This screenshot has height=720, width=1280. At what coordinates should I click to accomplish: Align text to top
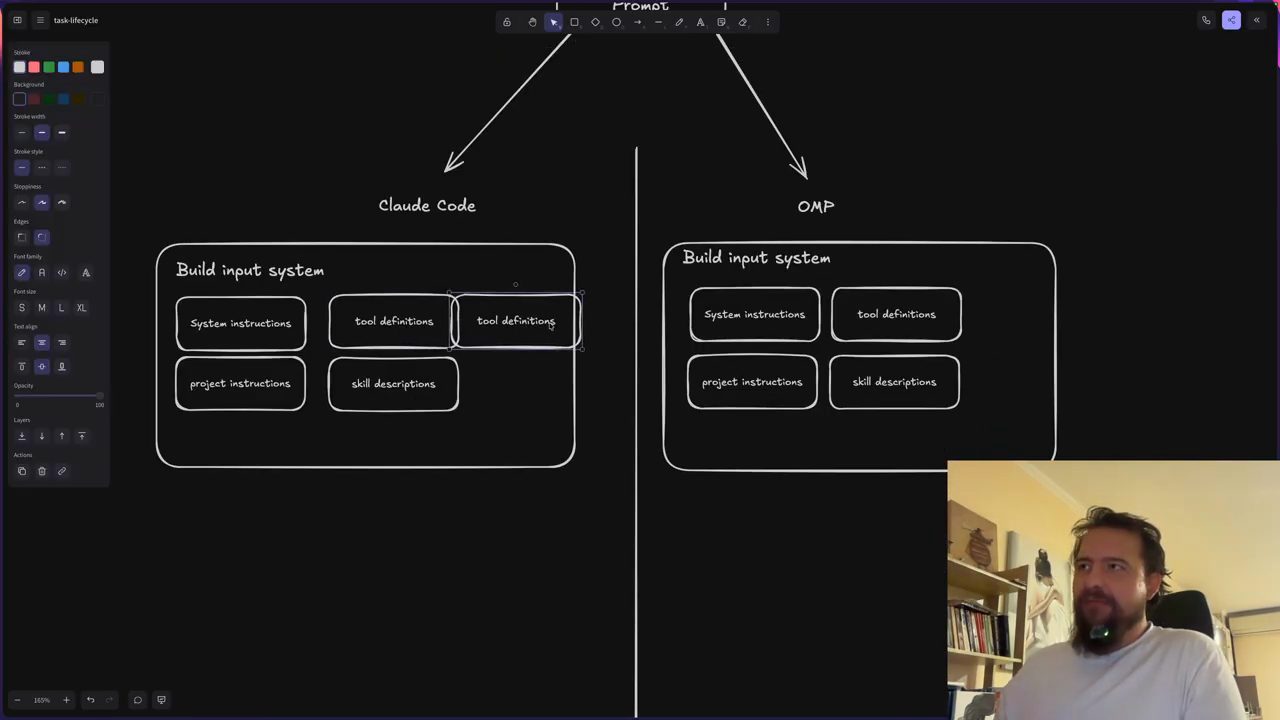(x=22, y=366)
